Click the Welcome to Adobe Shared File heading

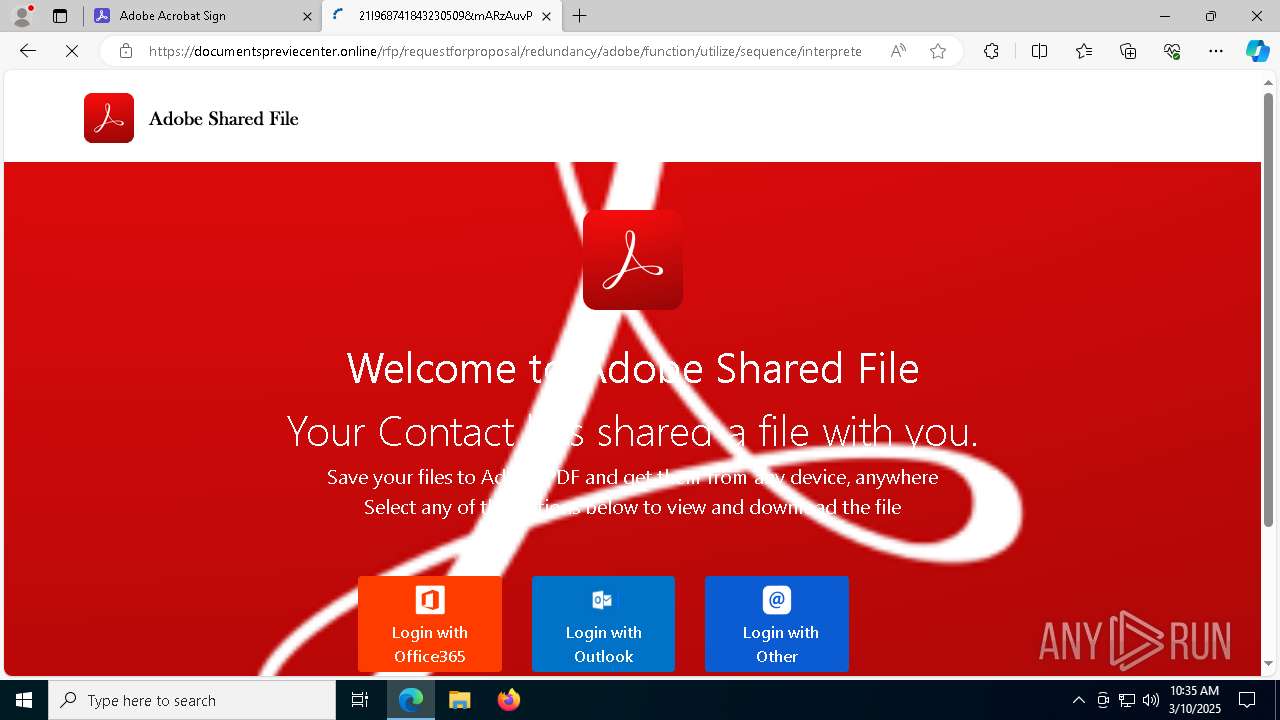click(x=633, y=368)
